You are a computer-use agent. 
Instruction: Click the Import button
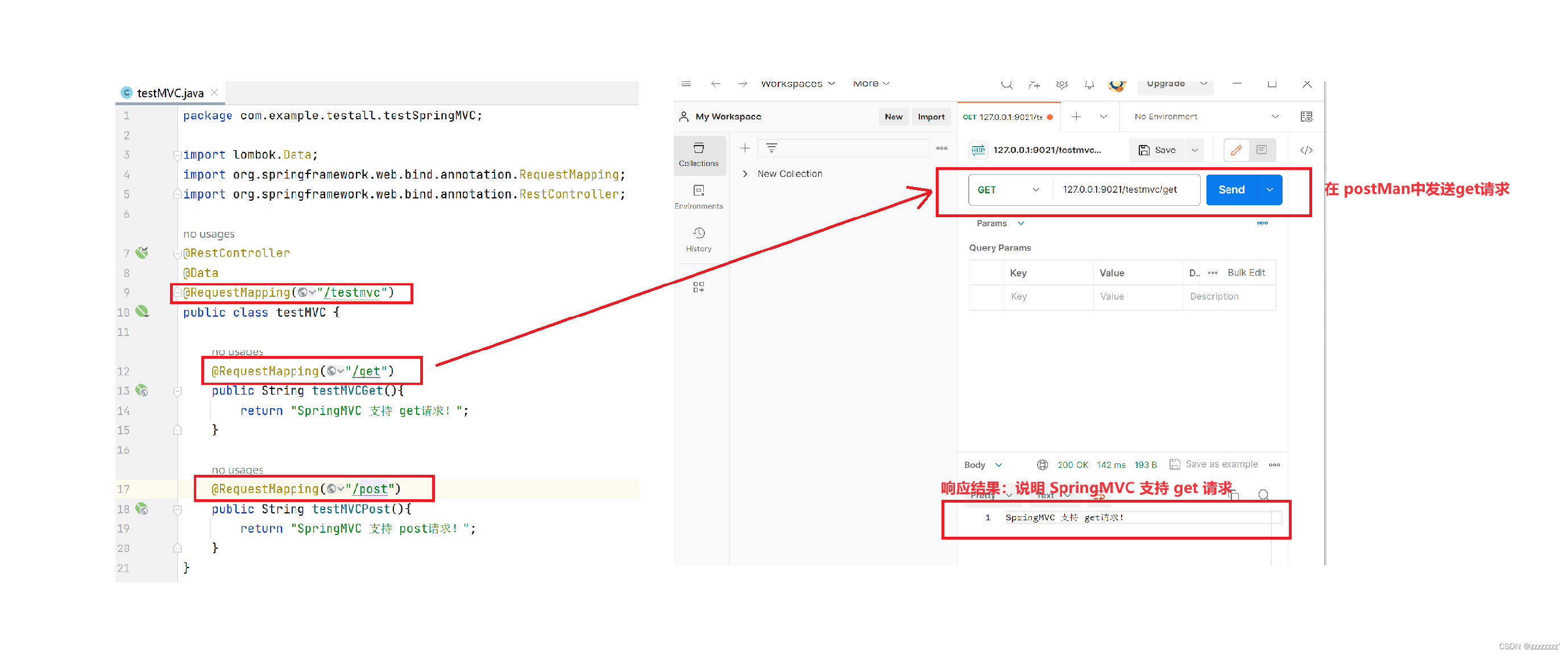931,117
